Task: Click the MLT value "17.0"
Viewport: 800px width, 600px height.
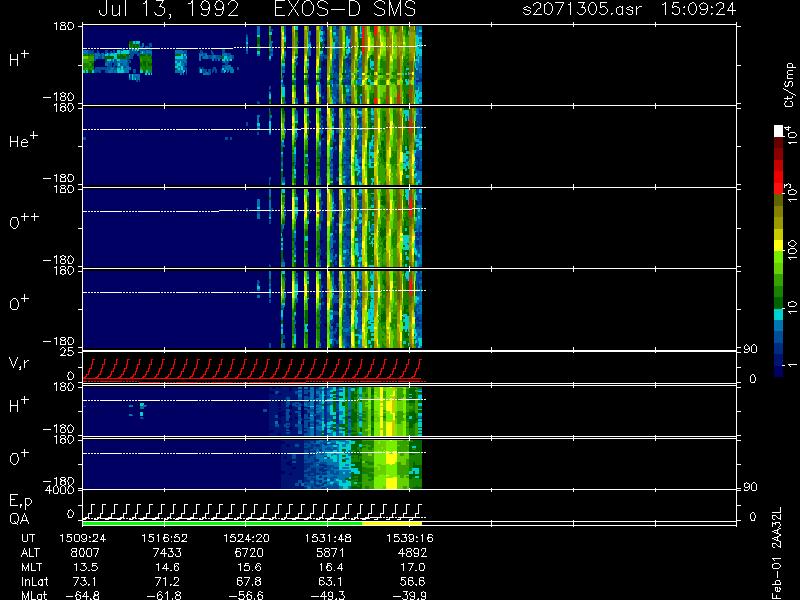Action: (x=413, y=567)
